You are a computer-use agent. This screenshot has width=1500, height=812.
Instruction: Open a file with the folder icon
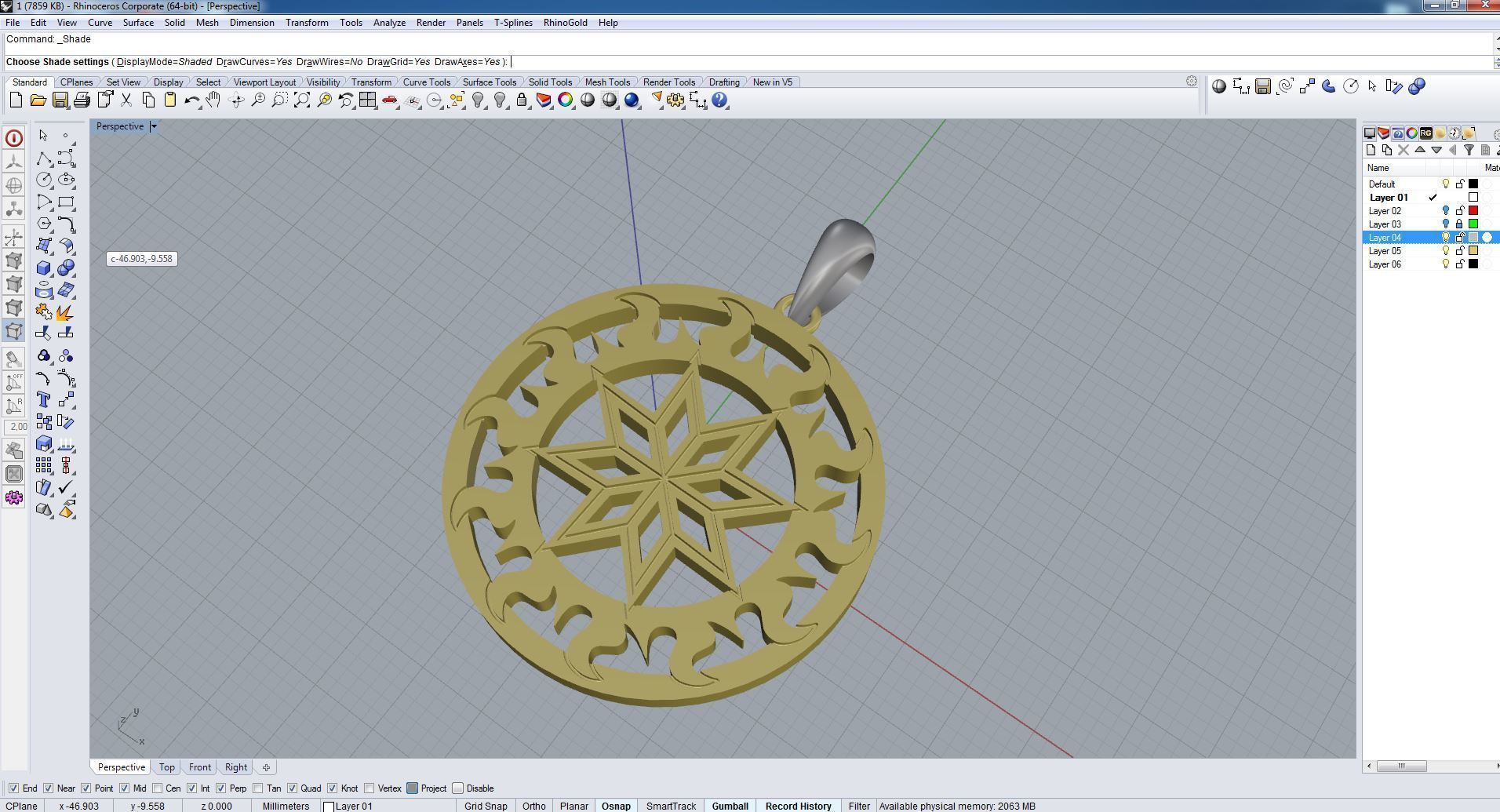(x=38, y=100)
